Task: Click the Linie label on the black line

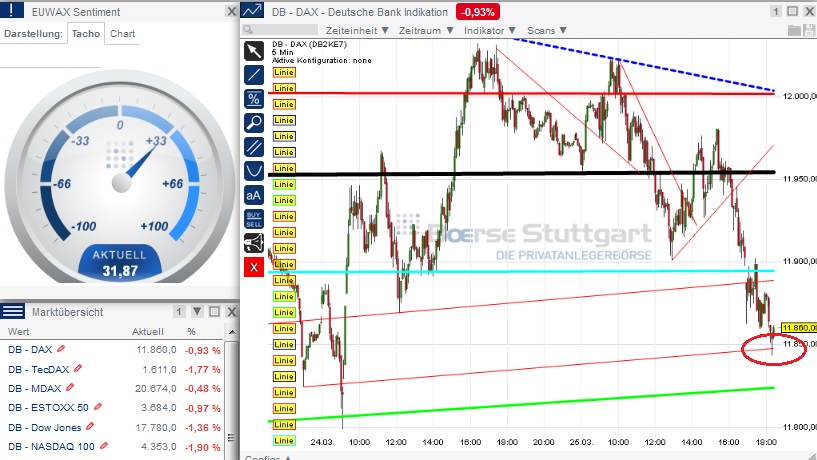Action: pos(284,168)
